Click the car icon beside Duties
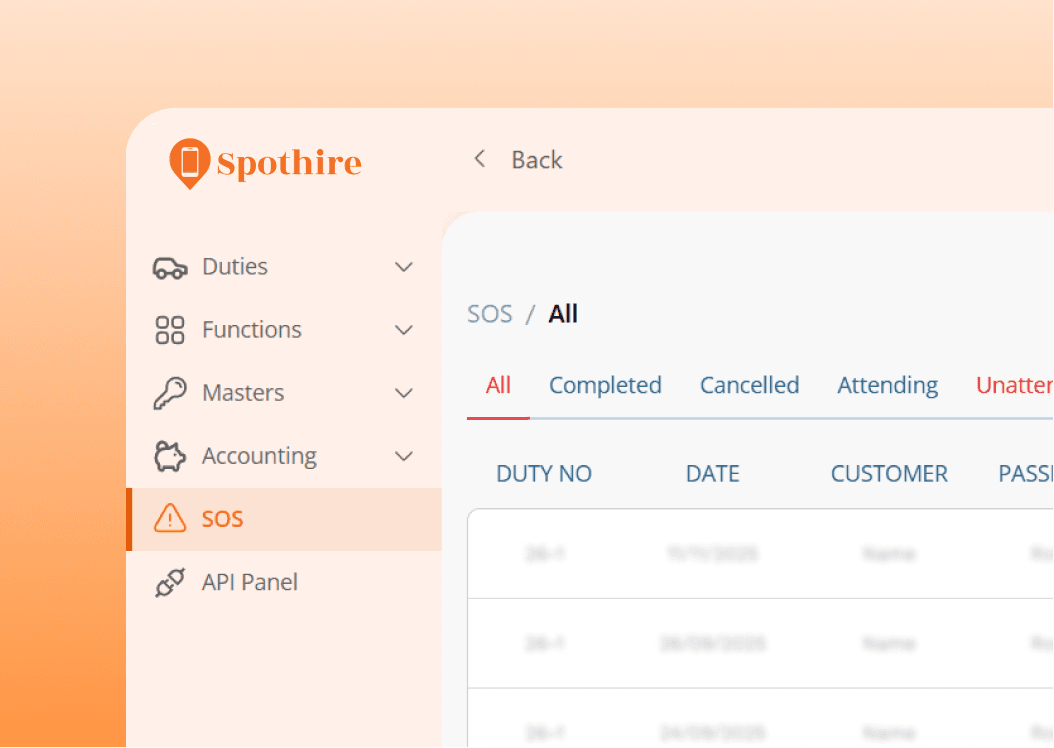 170,268
